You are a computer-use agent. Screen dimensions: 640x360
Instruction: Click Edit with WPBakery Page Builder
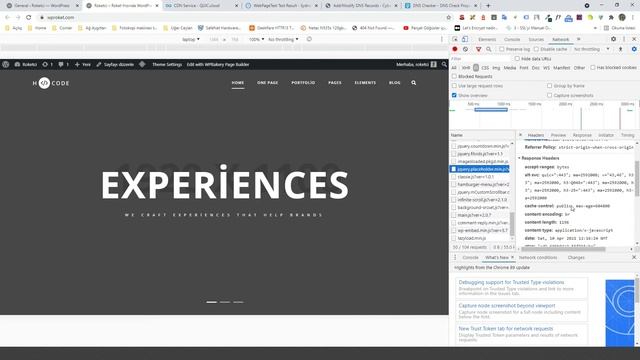coord(218,64)
